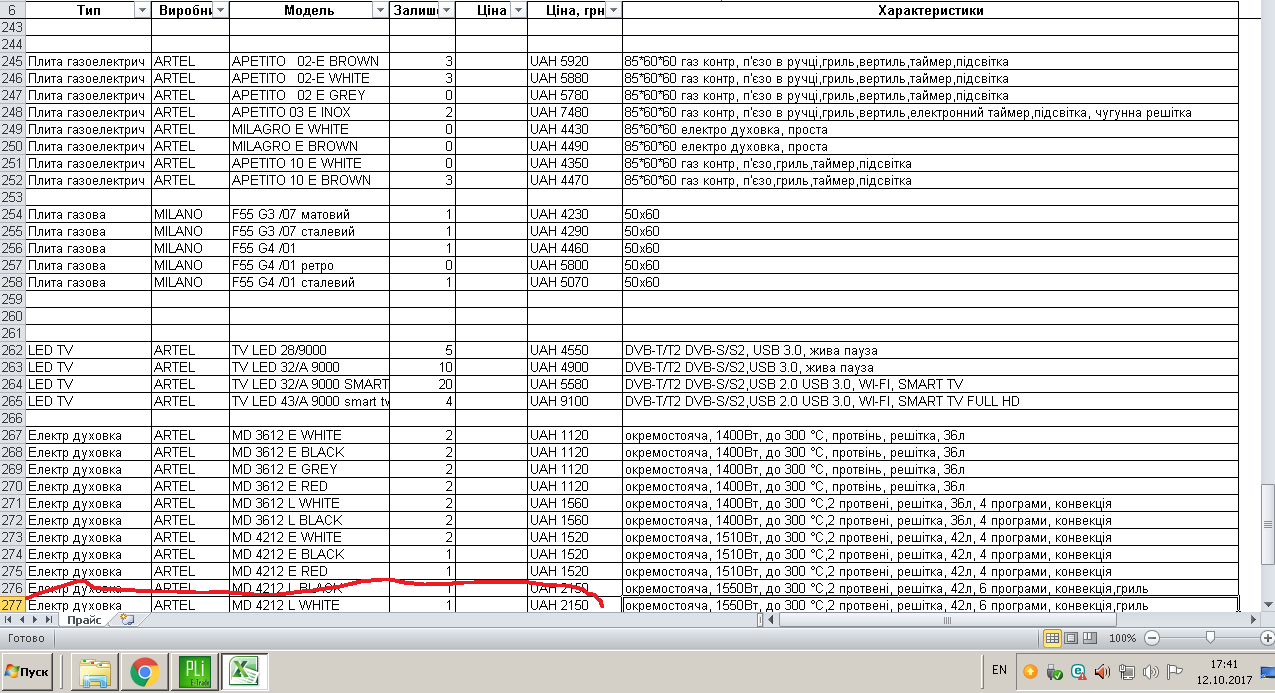Go to the last sheet with navigation arrow

click(x=50, y=620)
